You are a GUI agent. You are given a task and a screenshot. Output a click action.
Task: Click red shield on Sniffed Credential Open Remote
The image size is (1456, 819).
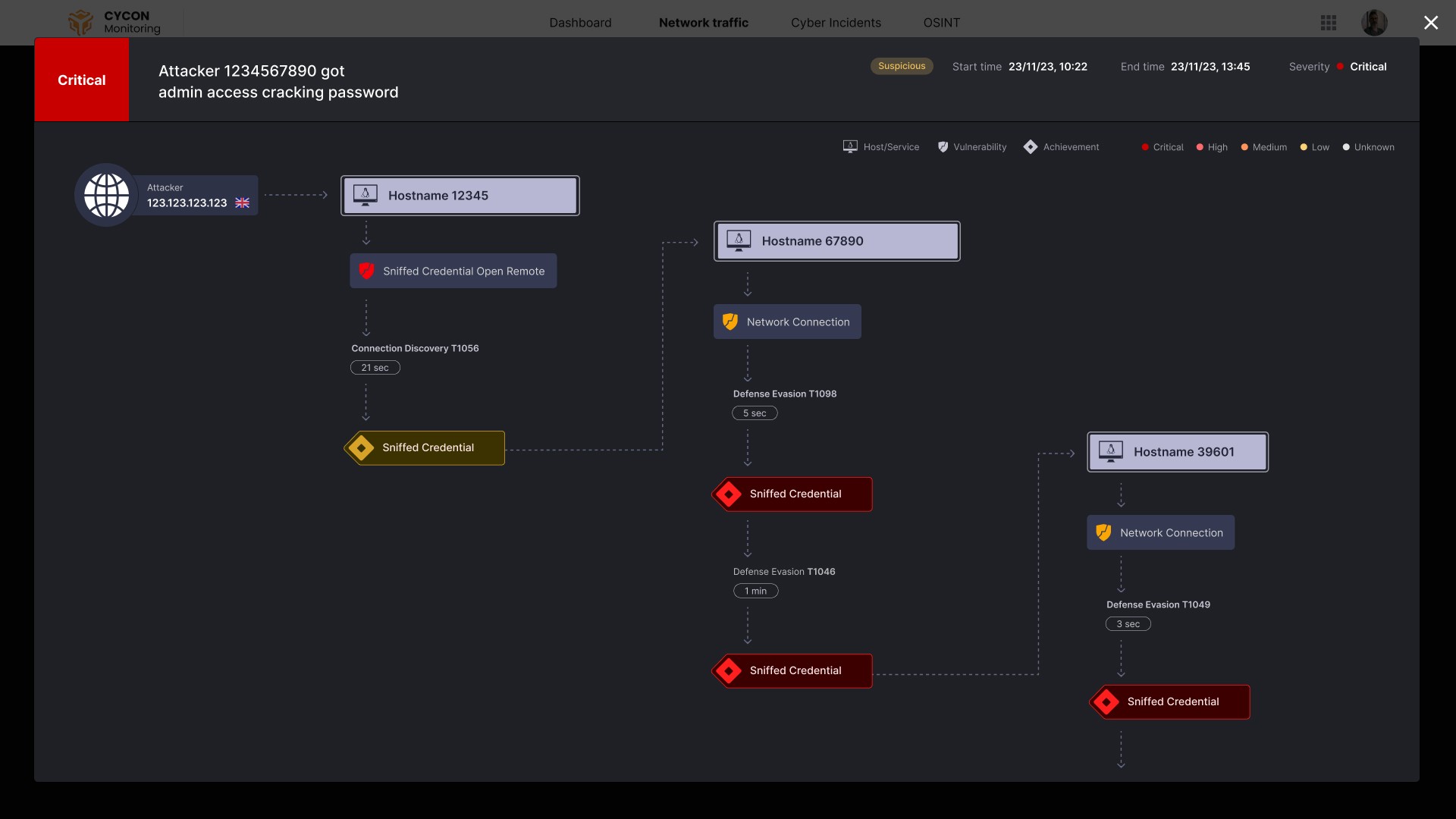tap(367, 271)
